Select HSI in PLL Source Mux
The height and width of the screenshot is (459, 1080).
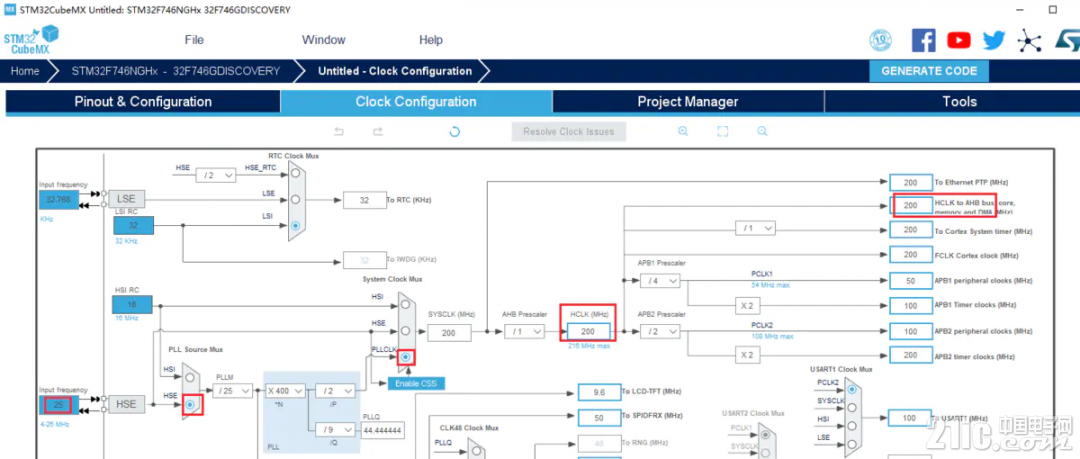click(191, 378)
